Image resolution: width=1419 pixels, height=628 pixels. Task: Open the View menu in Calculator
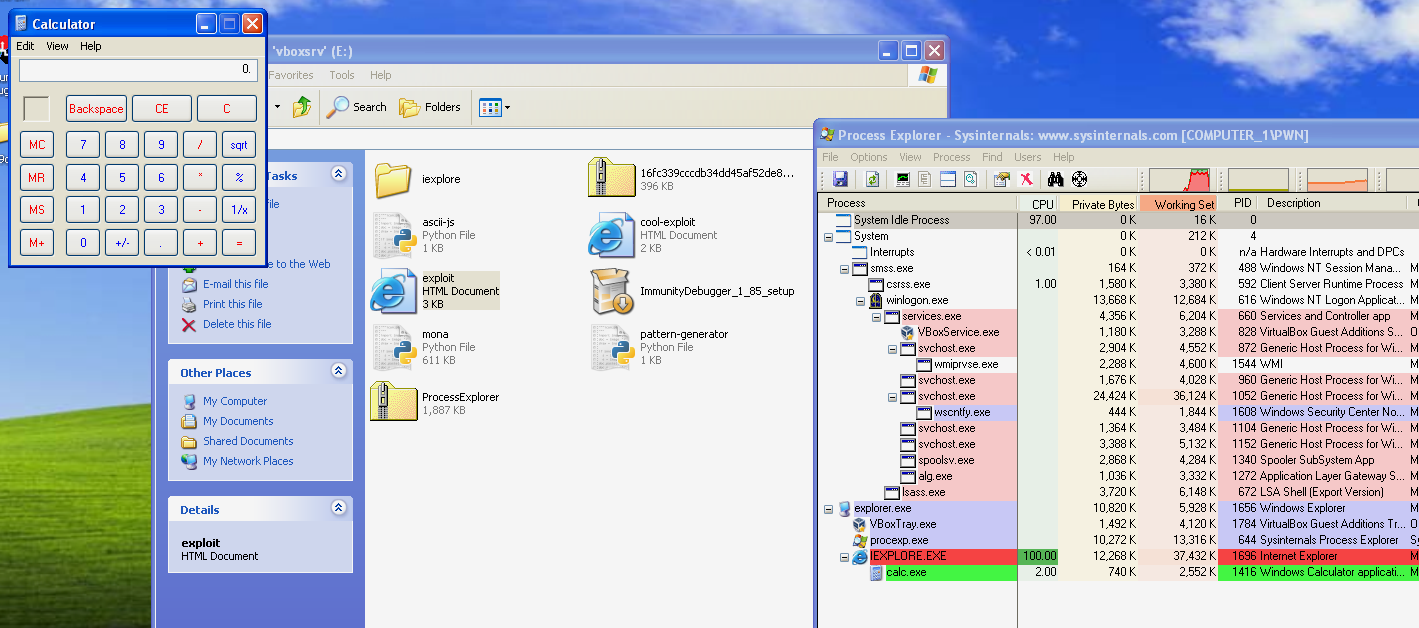pyautogui.click(x=58, y=46)
